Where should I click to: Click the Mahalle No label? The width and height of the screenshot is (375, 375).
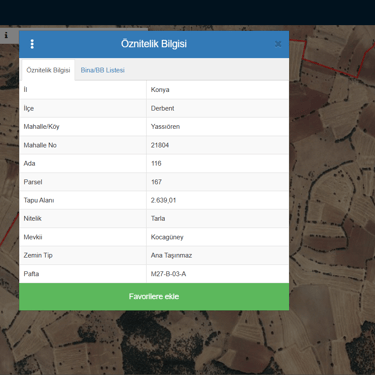pos(40,145)
